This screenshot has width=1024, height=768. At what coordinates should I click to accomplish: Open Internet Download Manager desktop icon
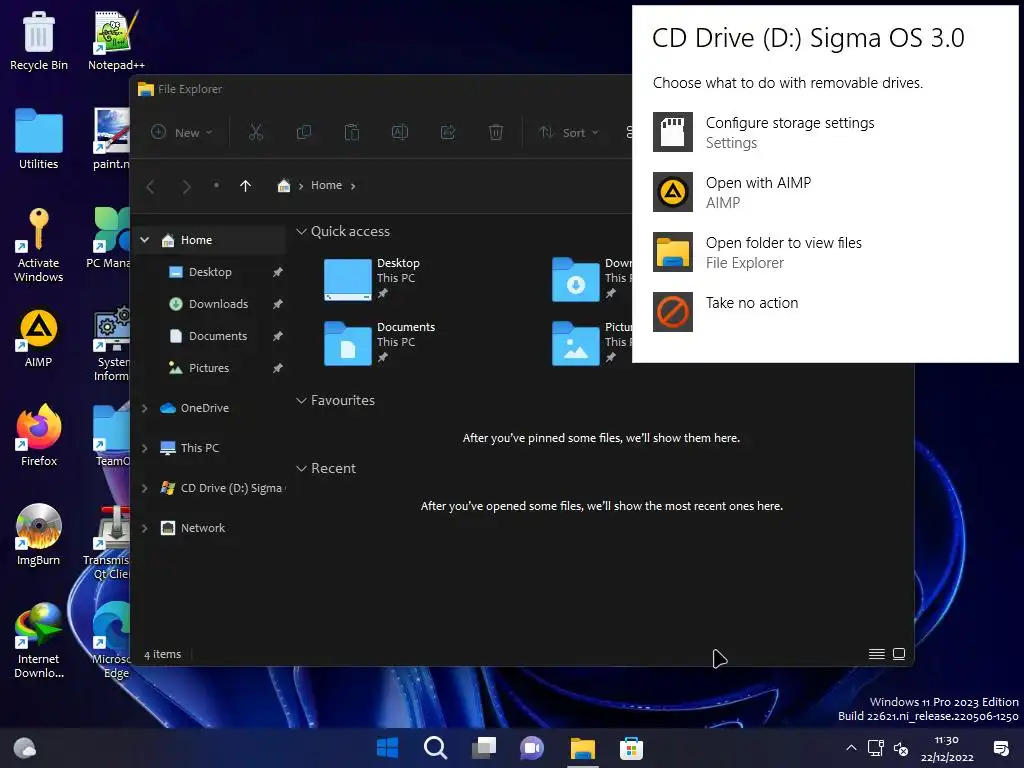(39, 641)
